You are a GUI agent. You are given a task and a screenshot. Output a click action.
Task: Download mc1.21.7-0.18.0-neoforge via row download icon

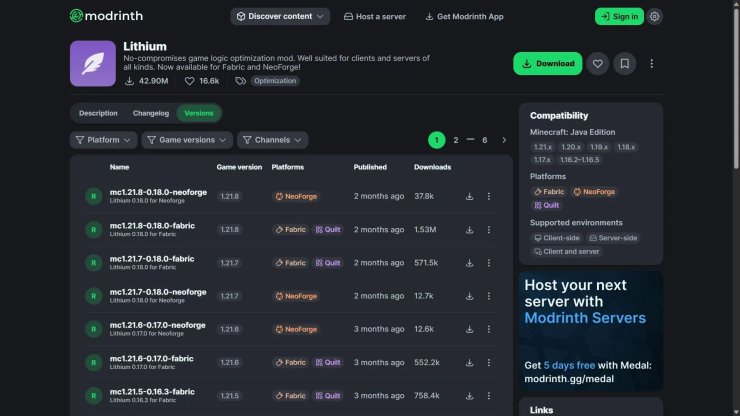click(x=469, y=296)
